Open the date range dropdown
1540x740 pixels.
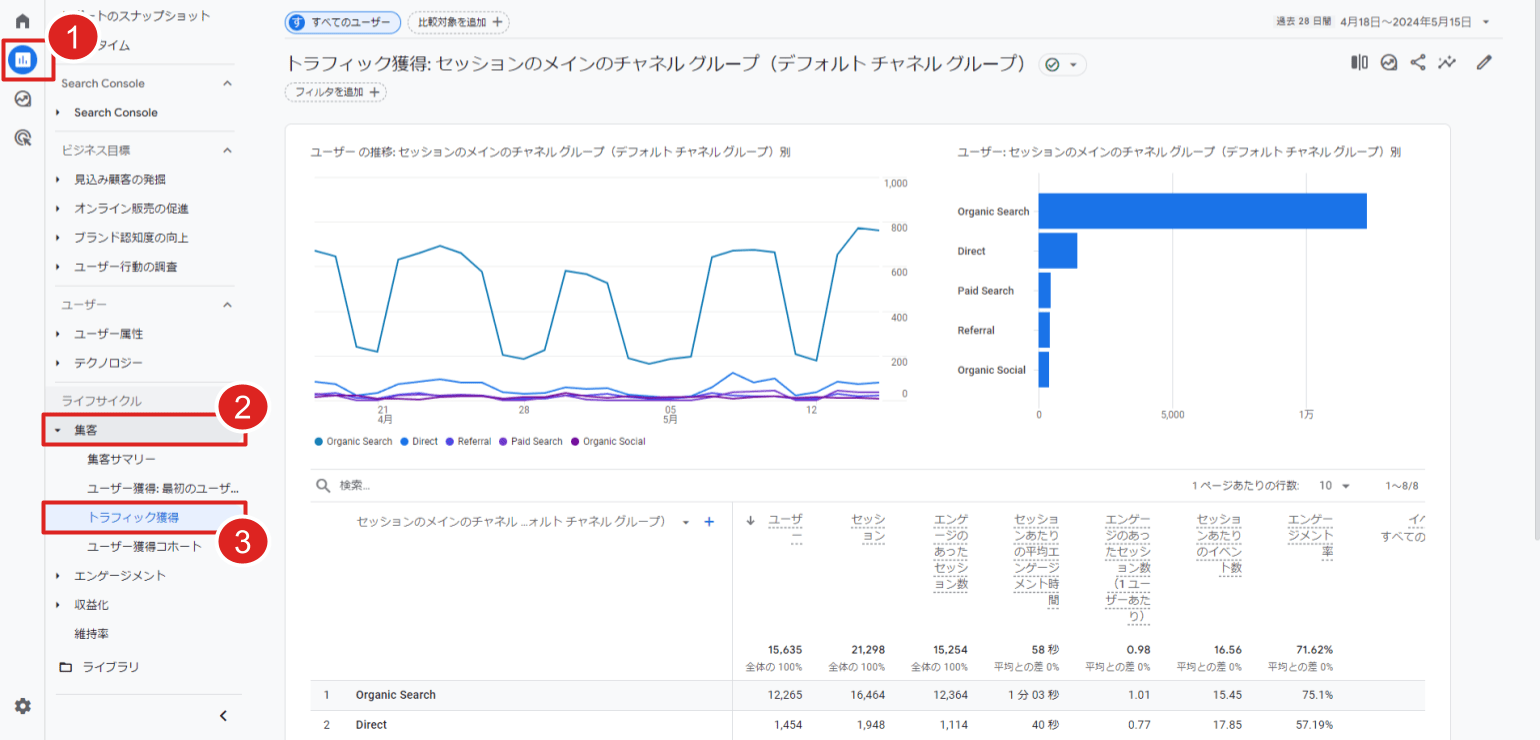(x=1383, y=22)
